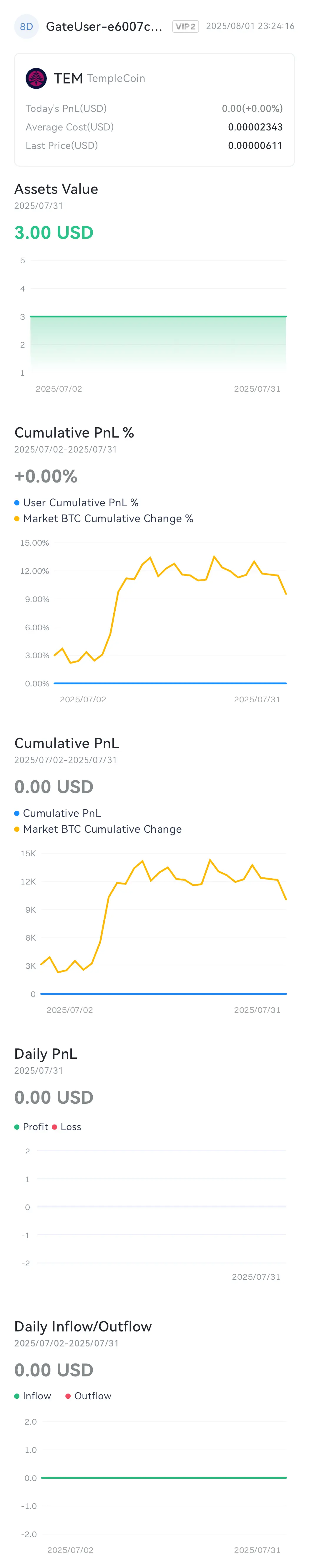Click the TempleCoin TEM logo icon
309x1568 pixels.
[36, 78]
